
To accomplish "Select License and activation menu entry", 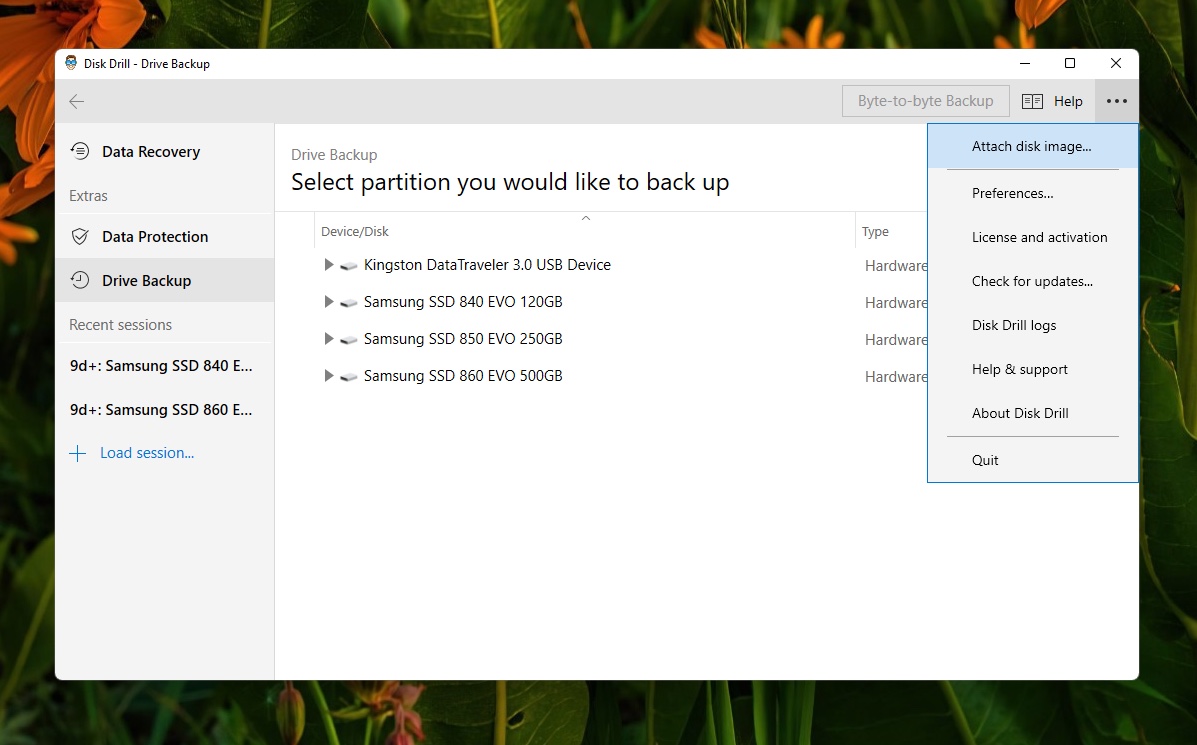I will (x=1032, y=237).
